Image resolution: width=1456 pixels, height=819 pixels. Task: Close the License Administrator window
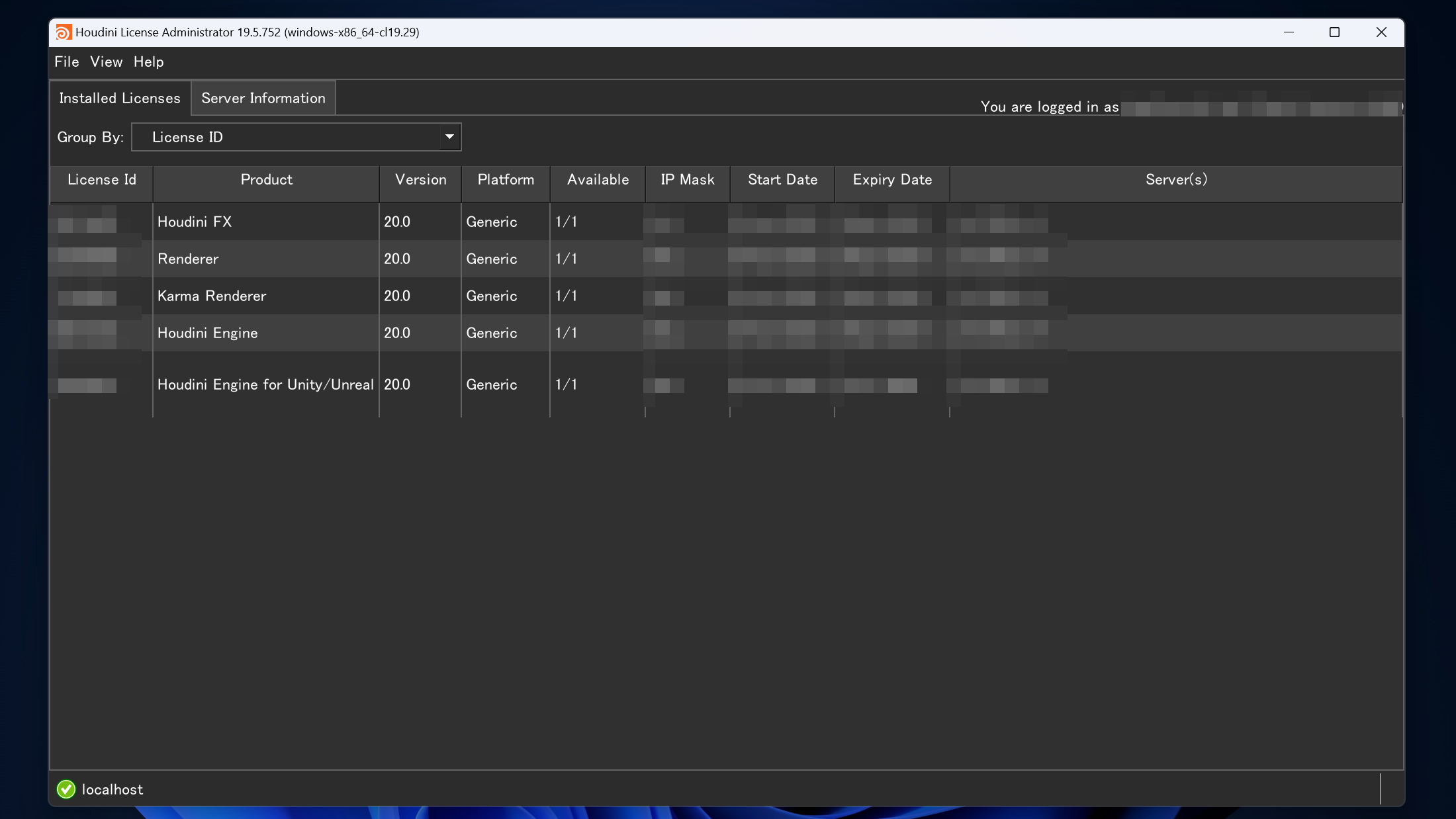(1381, 32)
